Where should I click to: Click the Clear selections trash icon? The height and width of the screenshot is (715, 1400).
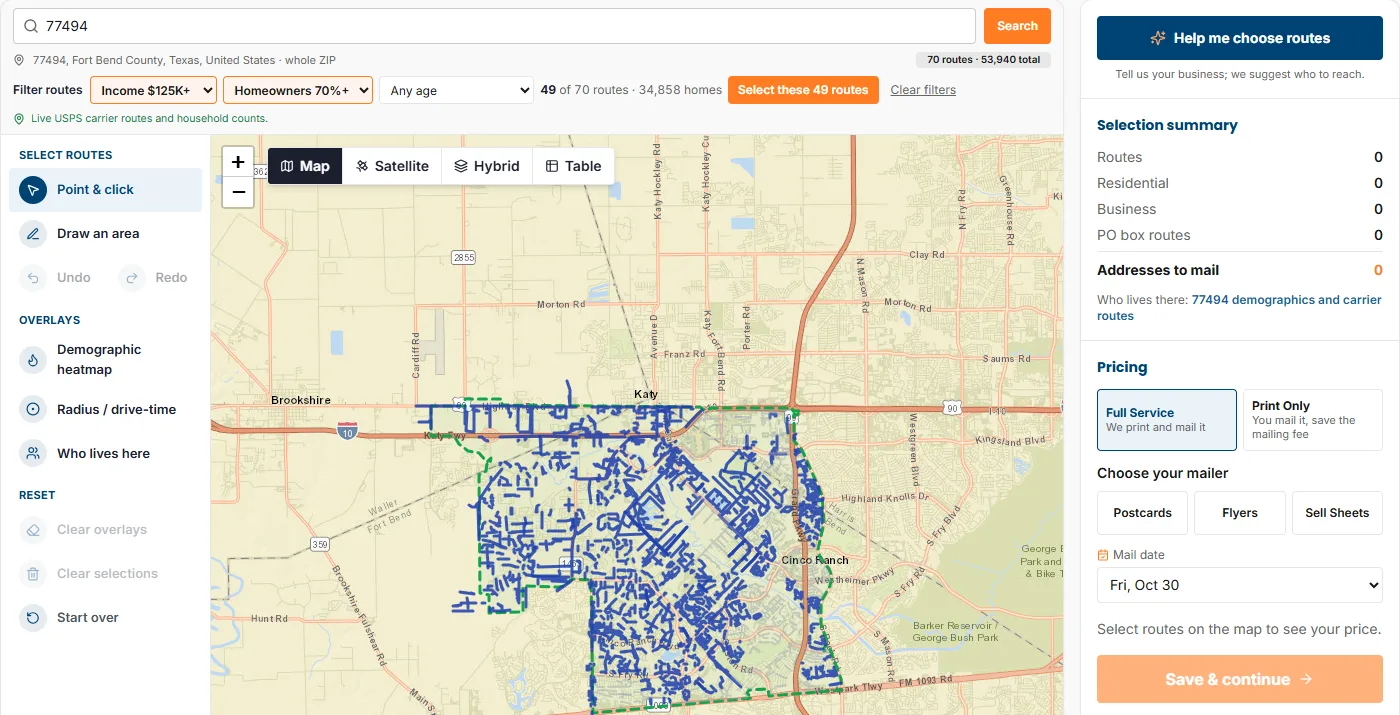[33, 574]
